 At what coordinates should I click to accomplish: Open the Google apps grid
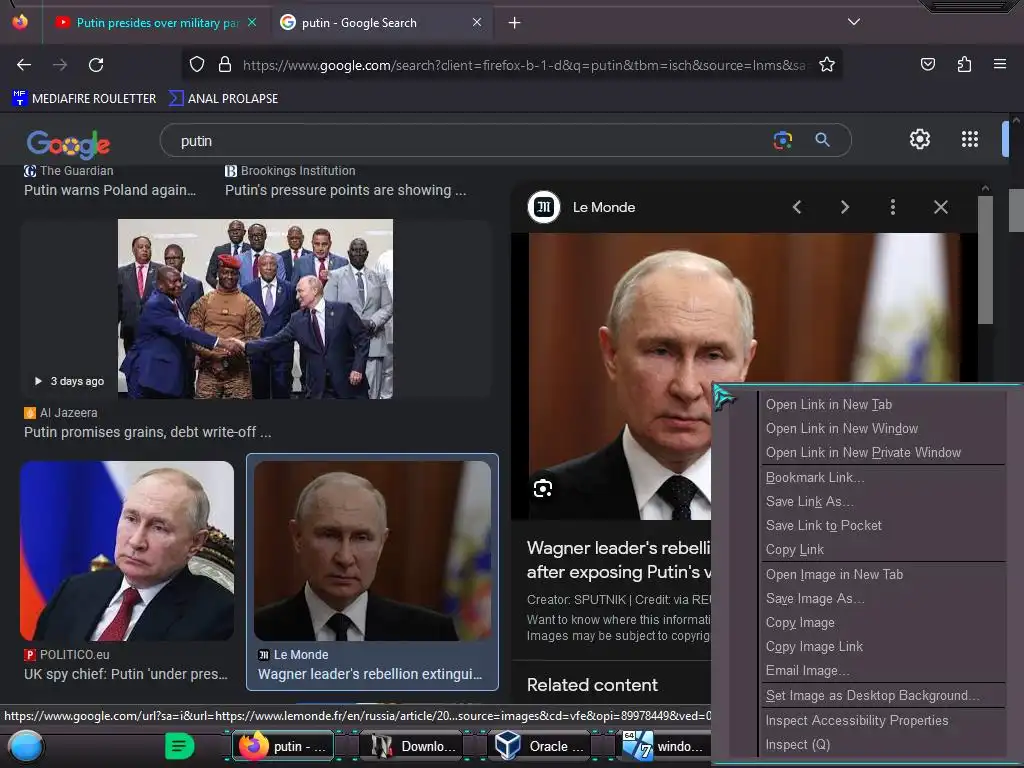point(970,139)
